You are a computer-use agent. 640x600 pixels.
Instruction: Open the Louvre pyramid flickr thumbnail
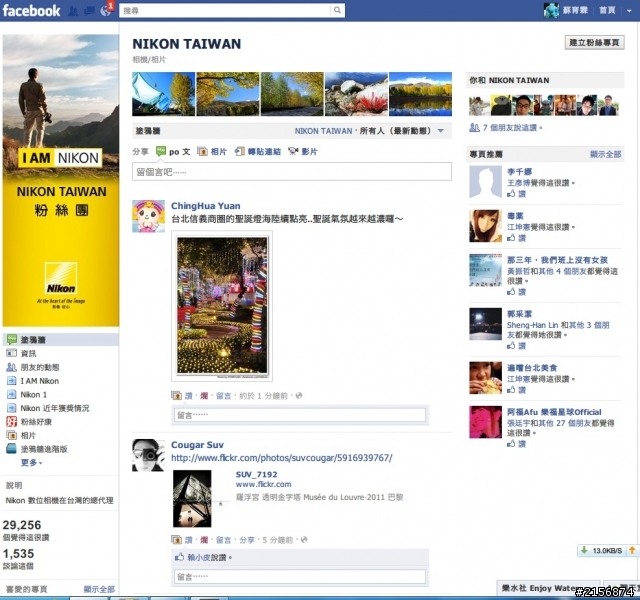[x=192, y=498]
